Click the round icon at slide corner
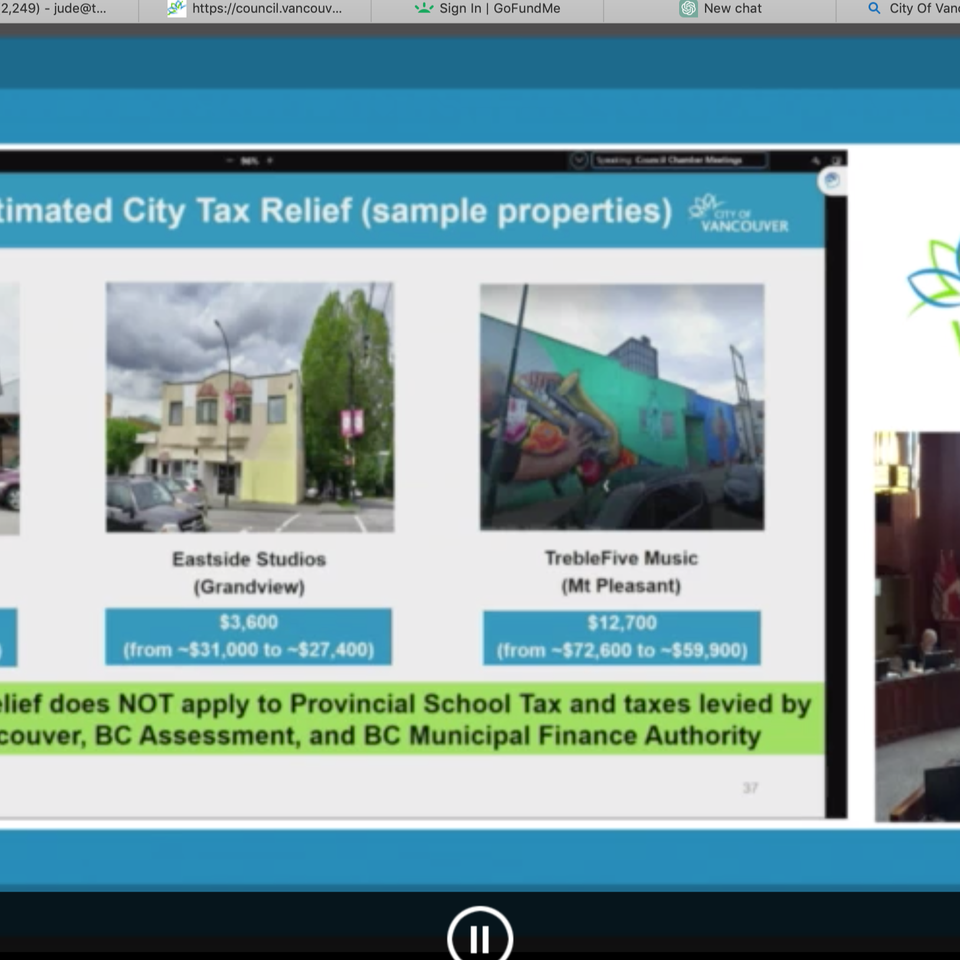The height and width of the screenshot is (960, 960). click(x=832, y=181)
